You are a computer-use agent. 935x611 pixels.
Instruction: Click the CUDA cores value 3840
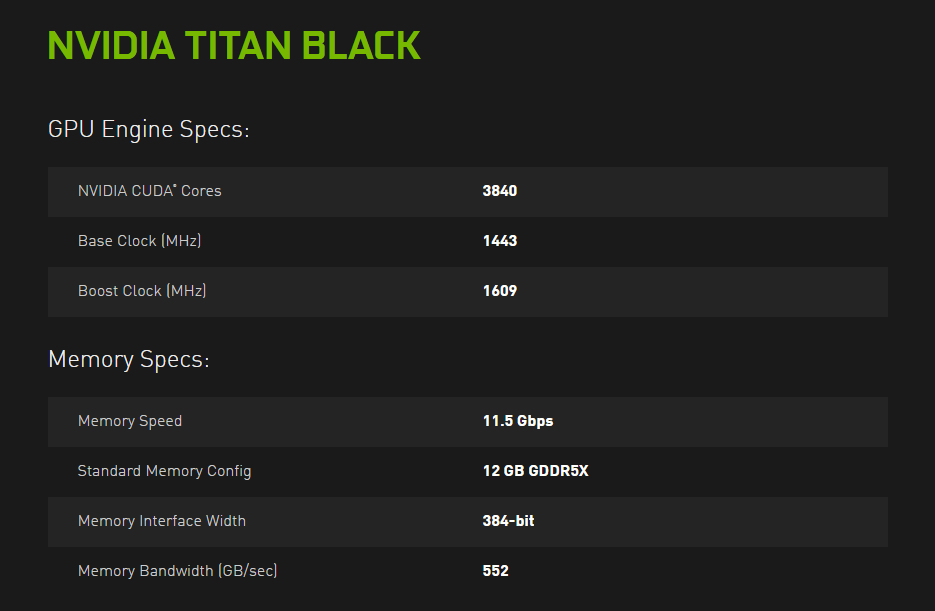point(499,191)
